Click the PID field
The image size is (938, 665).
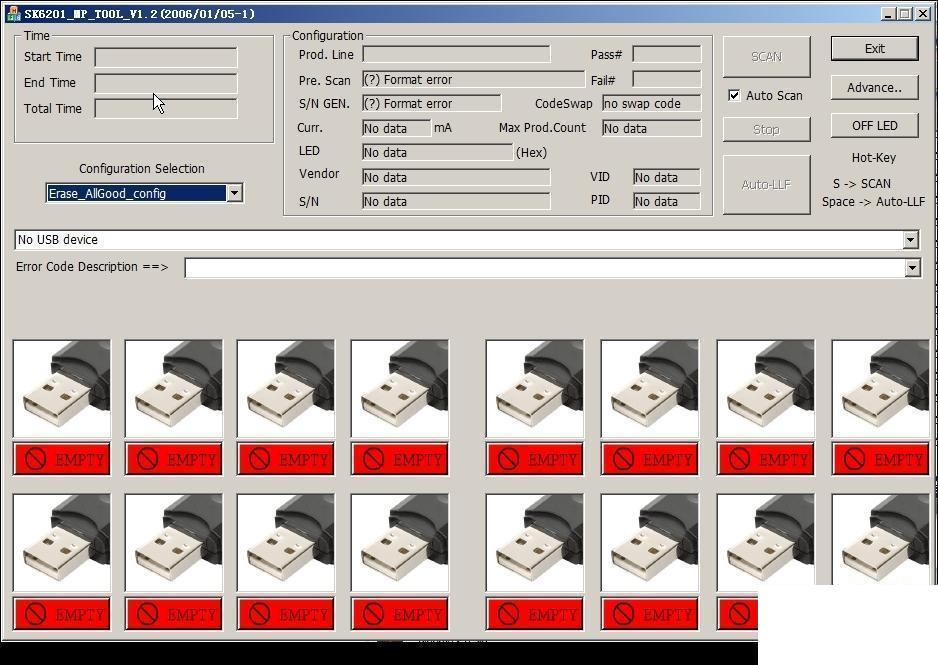(666, 201)
